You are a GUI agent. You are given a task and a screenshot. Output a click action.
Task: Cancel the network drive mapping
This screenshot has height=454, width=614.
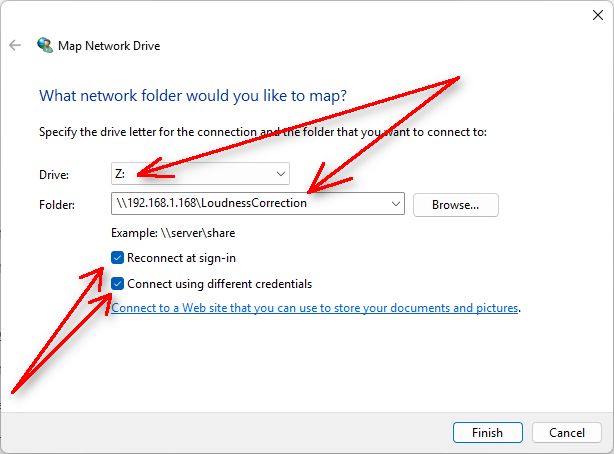566,432
